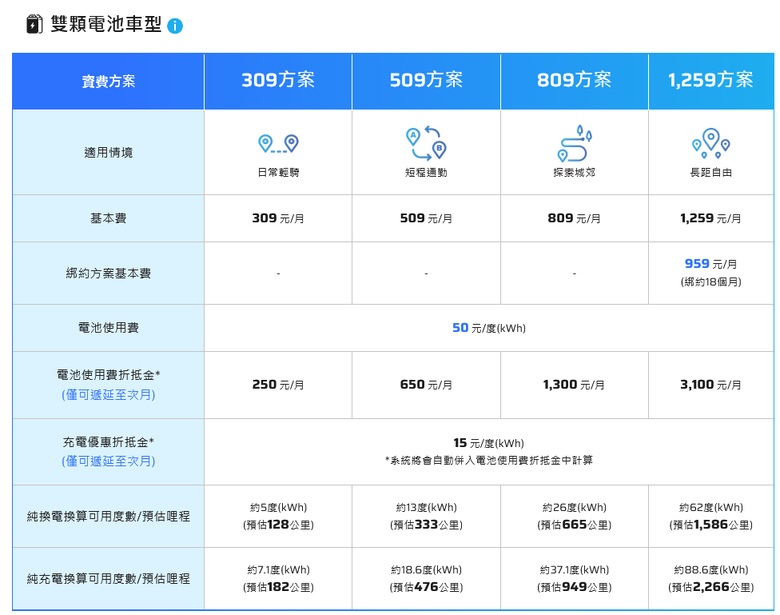Click the 探索城郊 caption text
This screenshot has height=615, width=780.
574,173
